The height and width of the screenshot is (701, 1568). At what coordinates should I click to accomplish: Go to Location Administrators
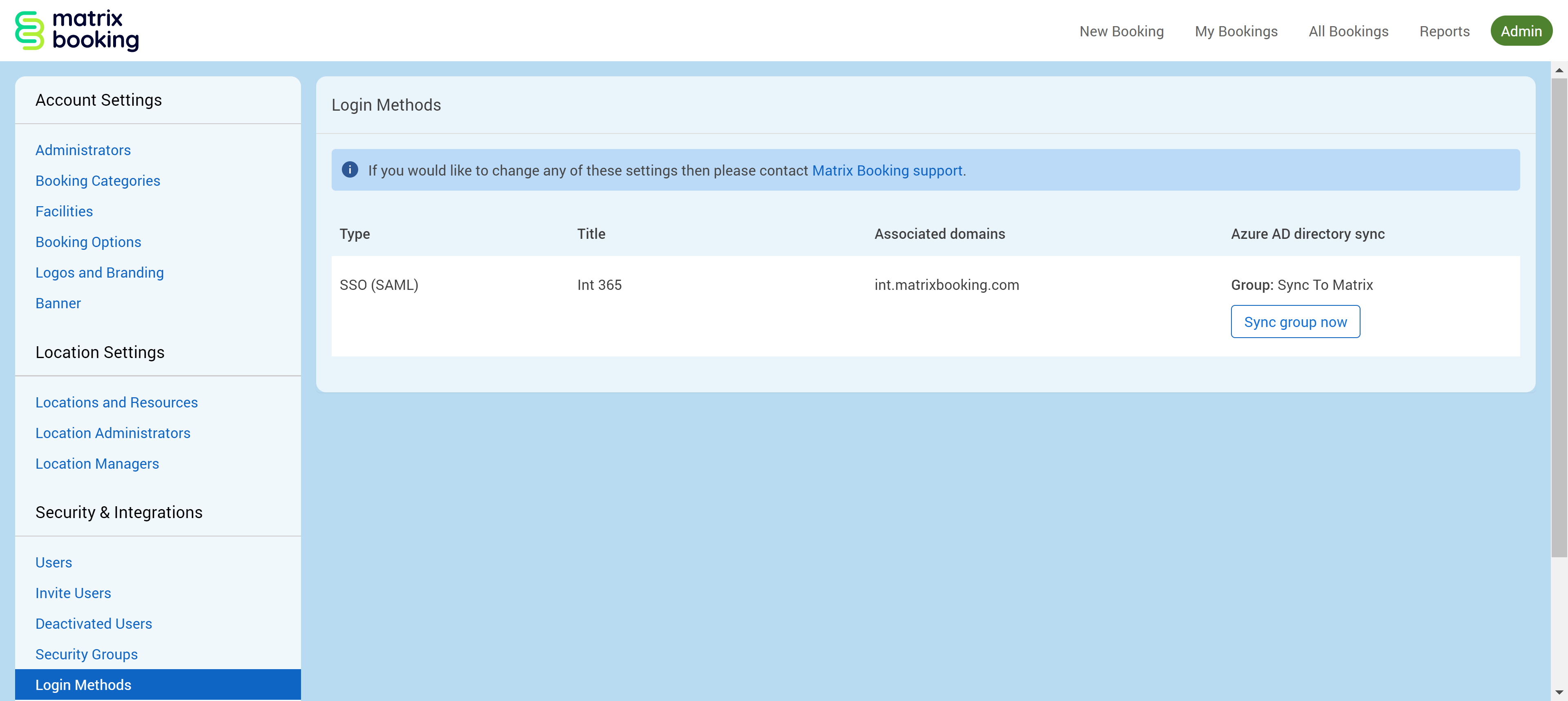tap(113, 433)
